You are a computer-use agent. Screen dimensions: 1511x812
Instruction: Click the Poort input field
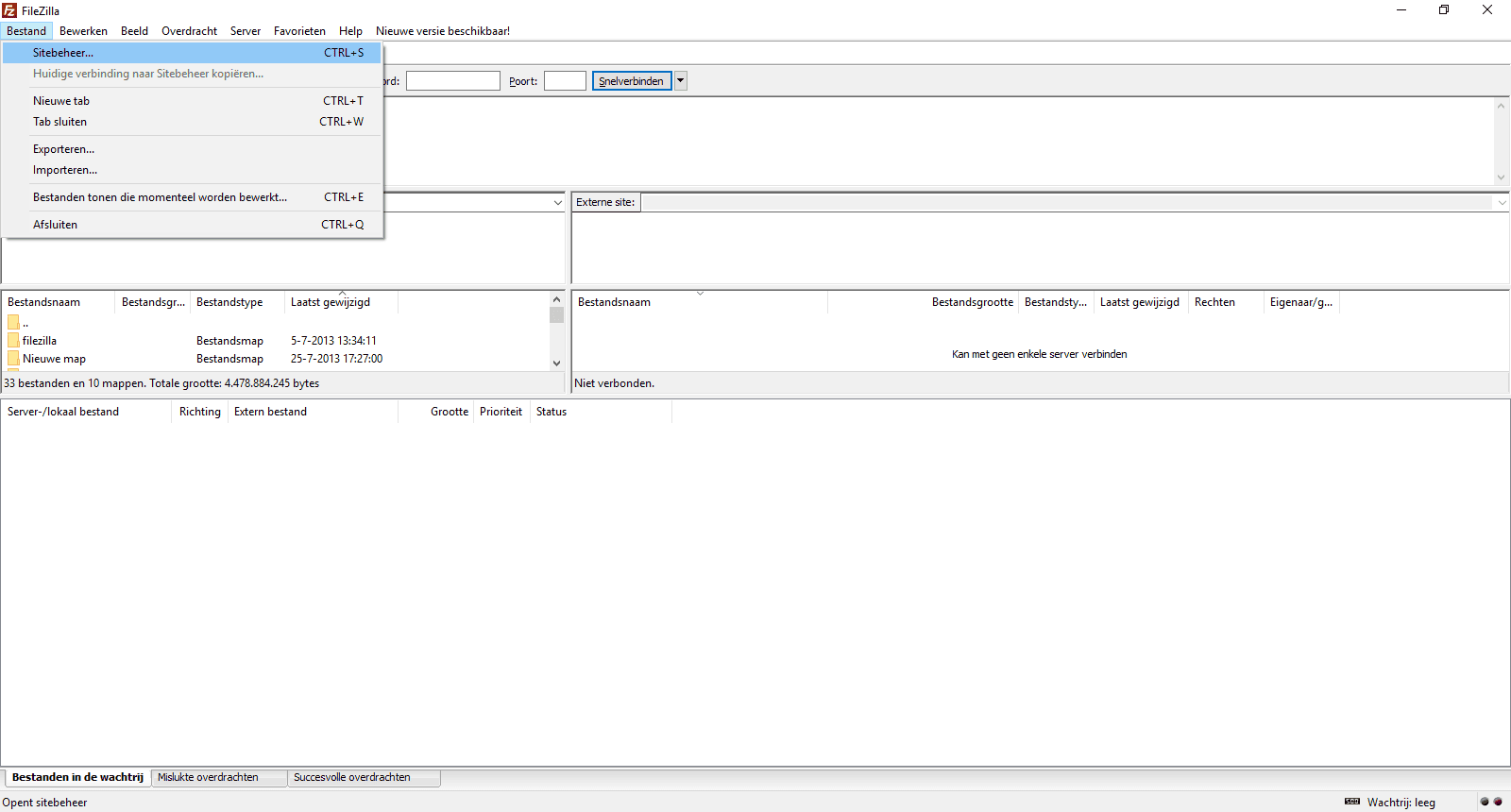click(565, 81)
